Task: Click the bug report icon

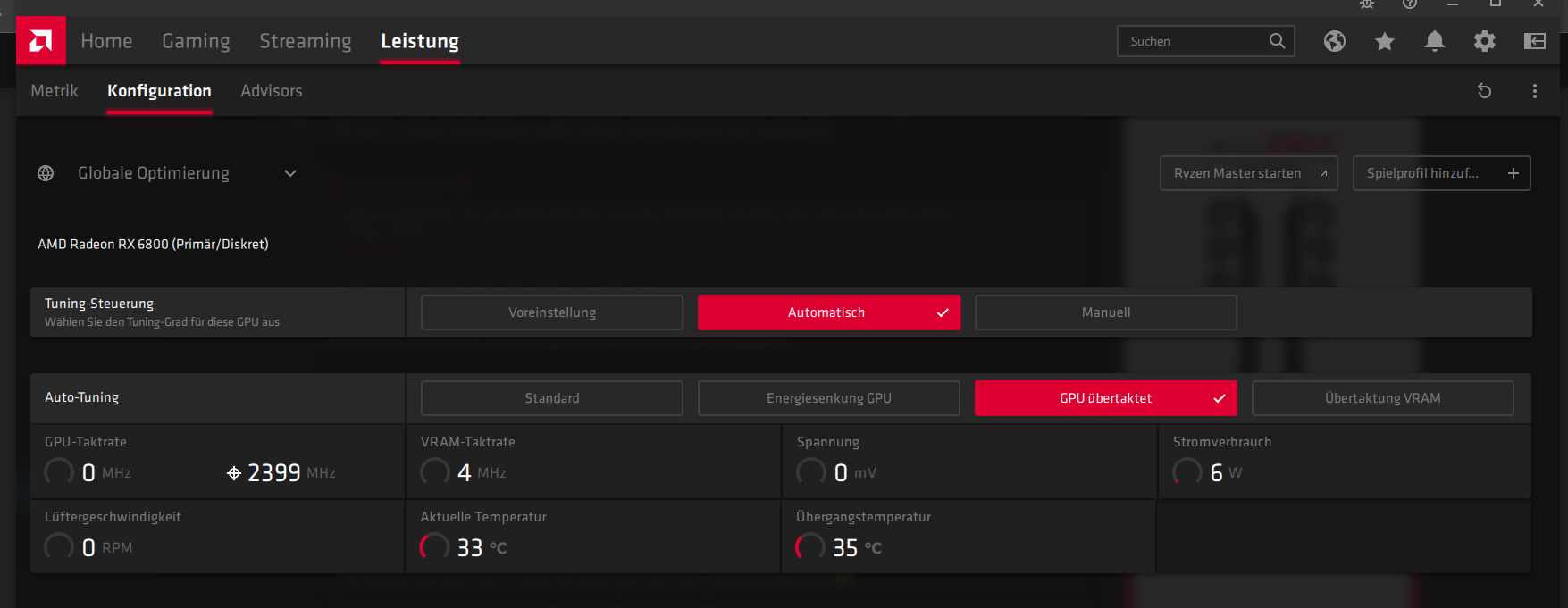Action: click(1367, 4)
